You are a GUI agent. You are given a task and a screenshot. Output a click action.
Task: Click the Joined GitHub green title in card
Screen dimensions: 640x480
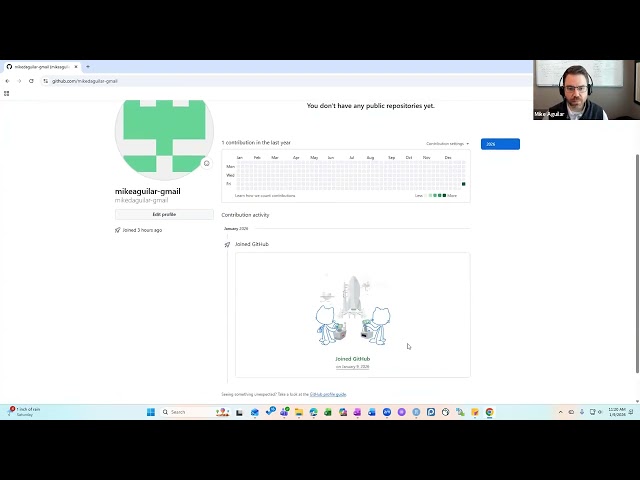click(x=353, y=359)
